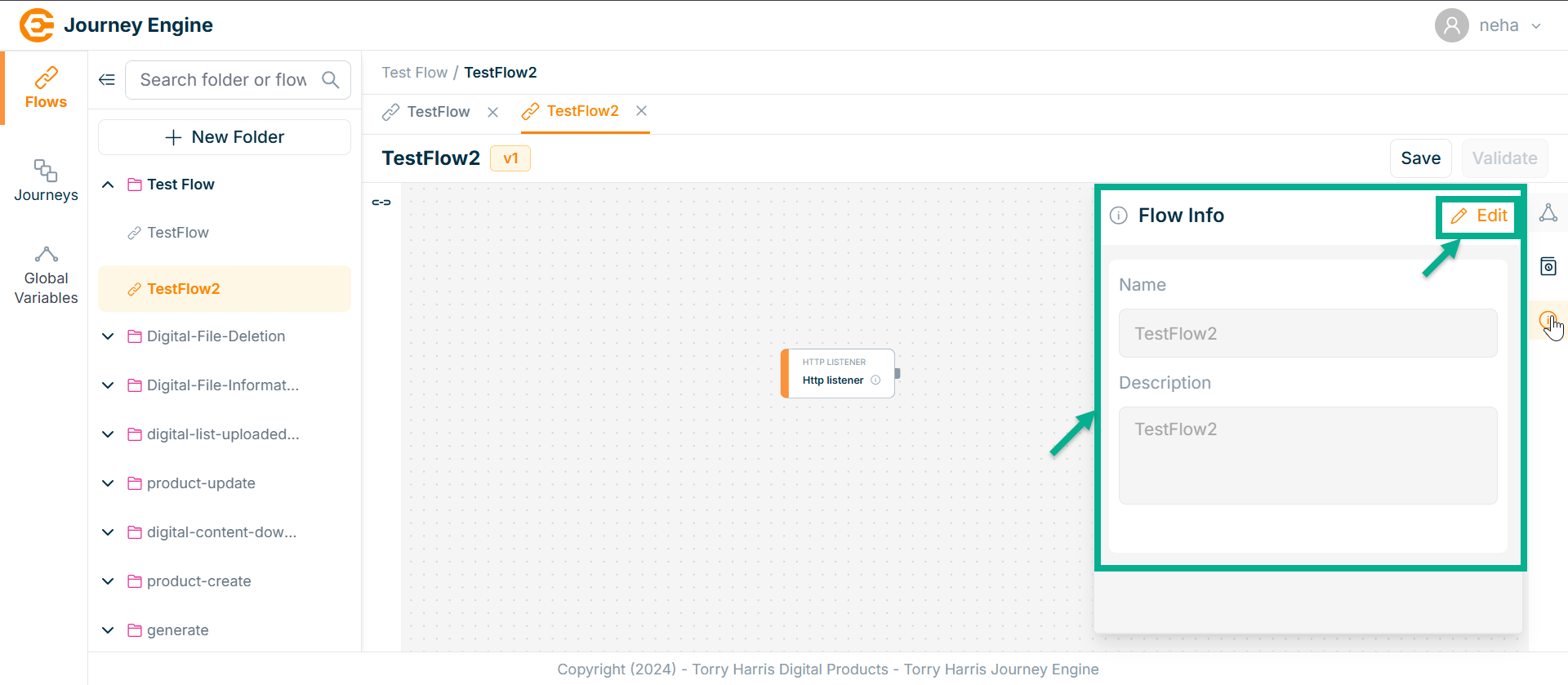Select TestFlow in the folder tree
This screenshot has height=685, width=1568.
pyautogui.click(x=178, y=234)
